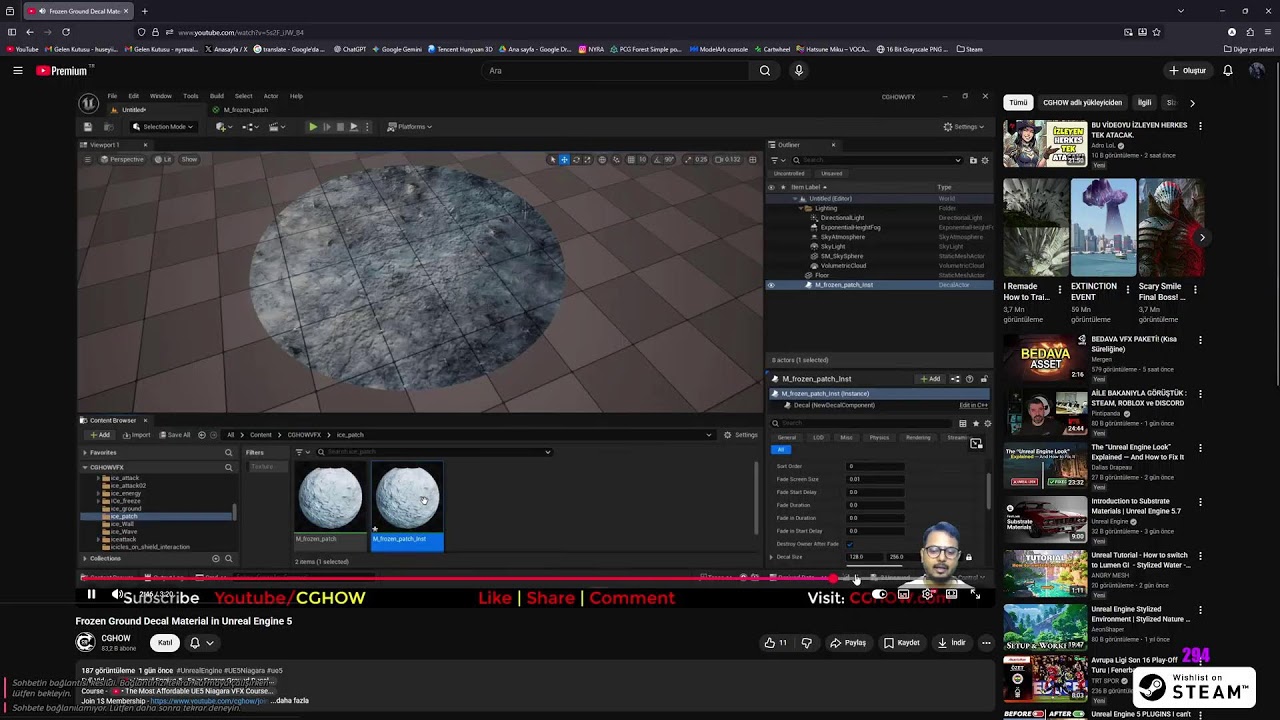Open the Actor menu
The height and width of the screenshot is (720, 1280).
click(x=270, y=96)
